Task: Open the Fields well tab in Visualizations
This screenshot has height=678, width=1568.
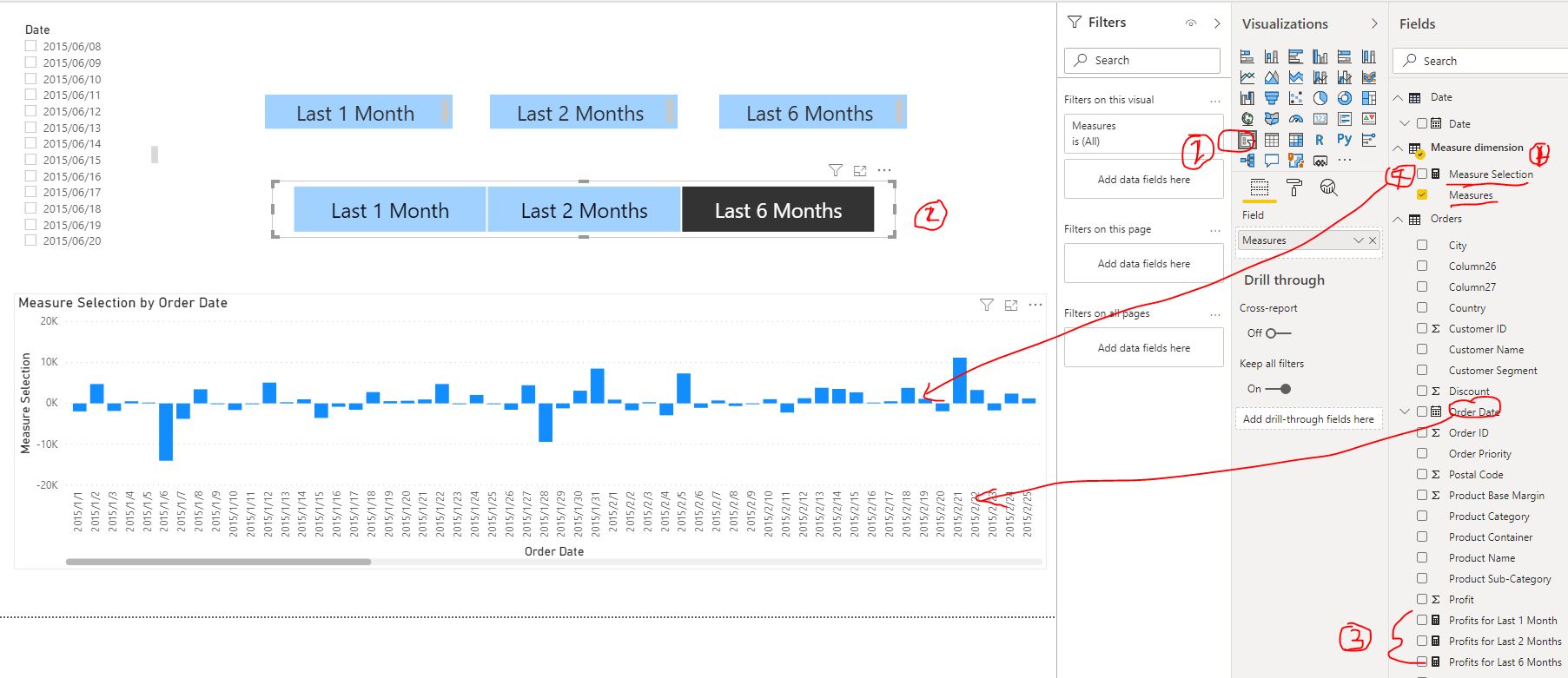Action: [1259, 188]
